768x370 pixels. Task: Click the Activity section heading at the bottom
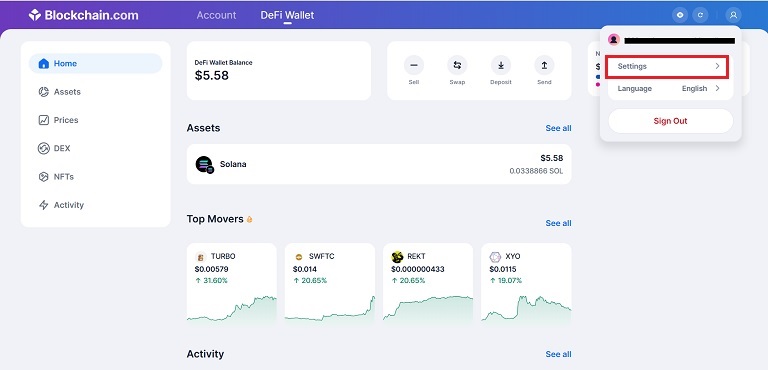(x=205, y=354)
